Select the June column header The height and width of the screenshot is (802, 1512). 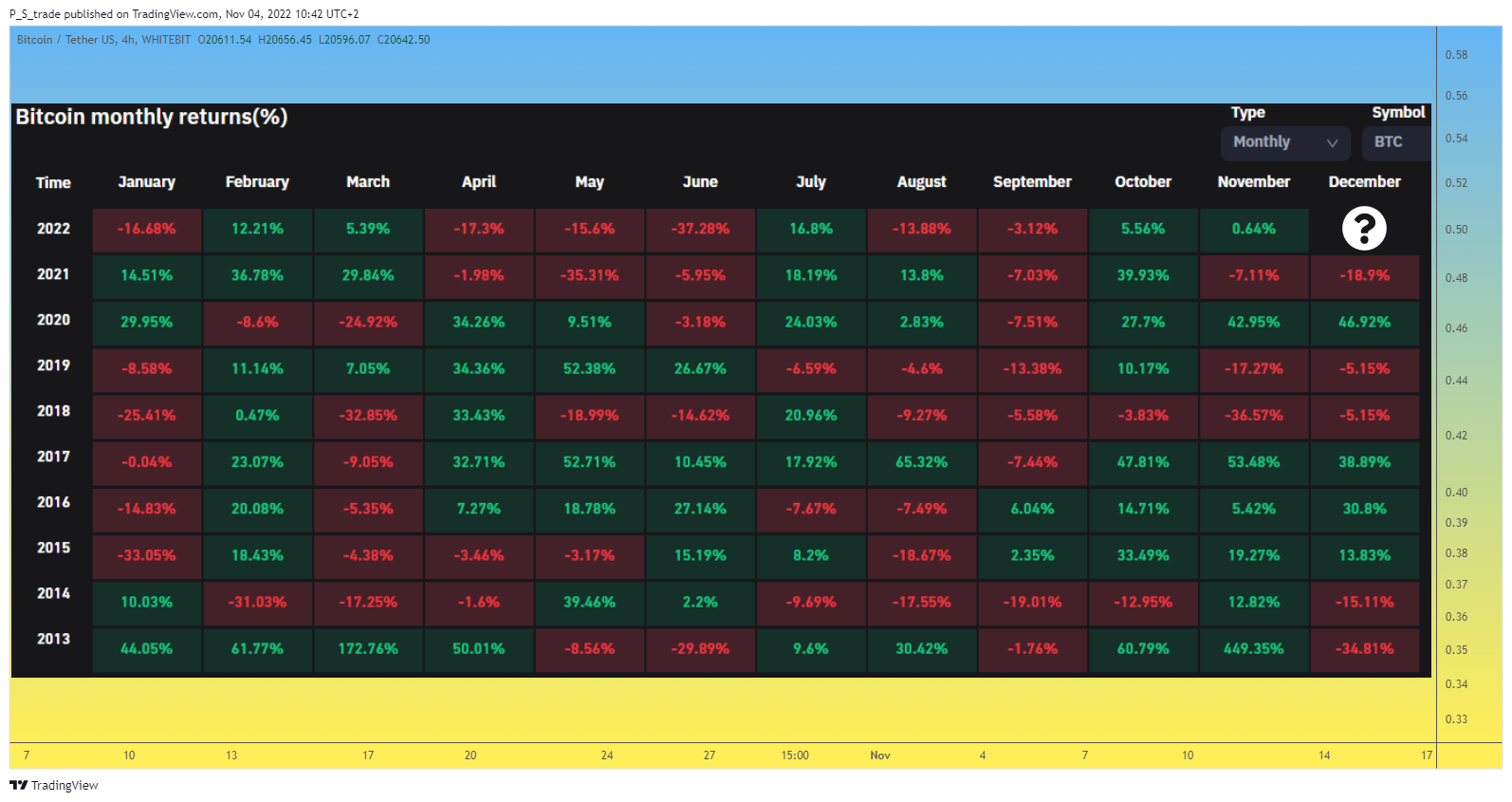[700, 182]
